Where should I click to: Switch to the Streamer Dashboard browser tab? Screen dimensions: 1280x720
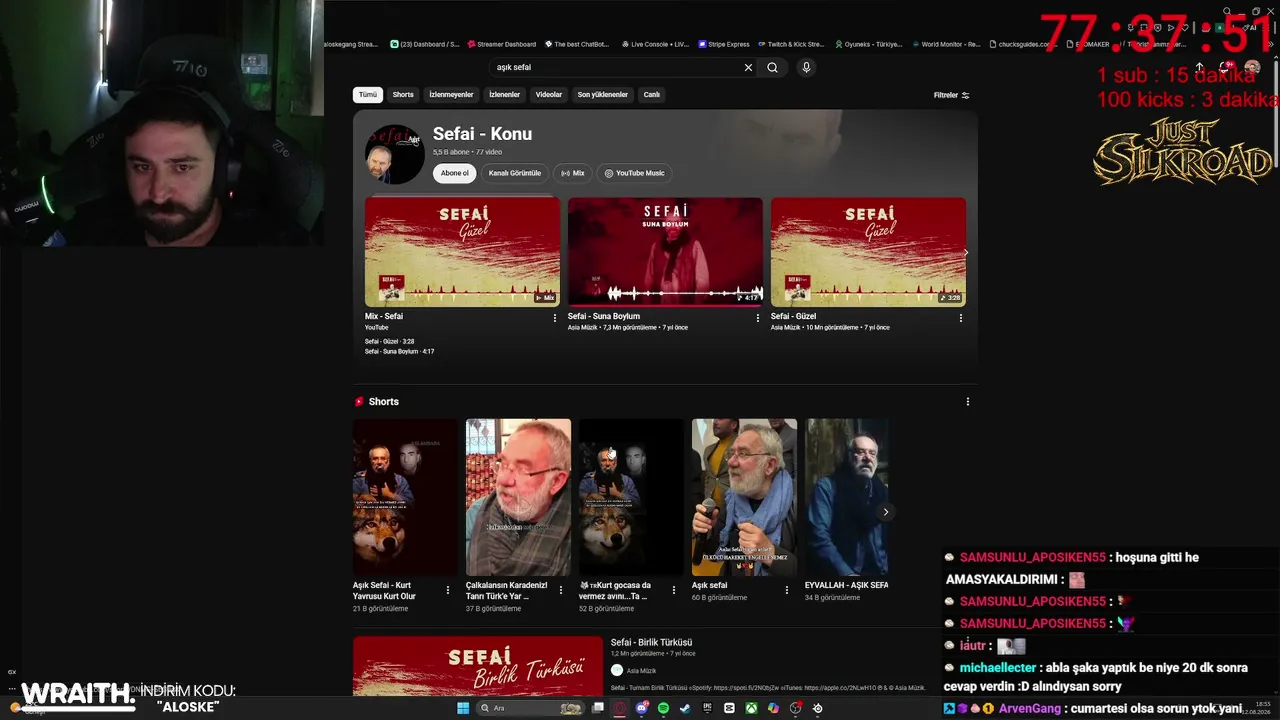click(501, 44)
